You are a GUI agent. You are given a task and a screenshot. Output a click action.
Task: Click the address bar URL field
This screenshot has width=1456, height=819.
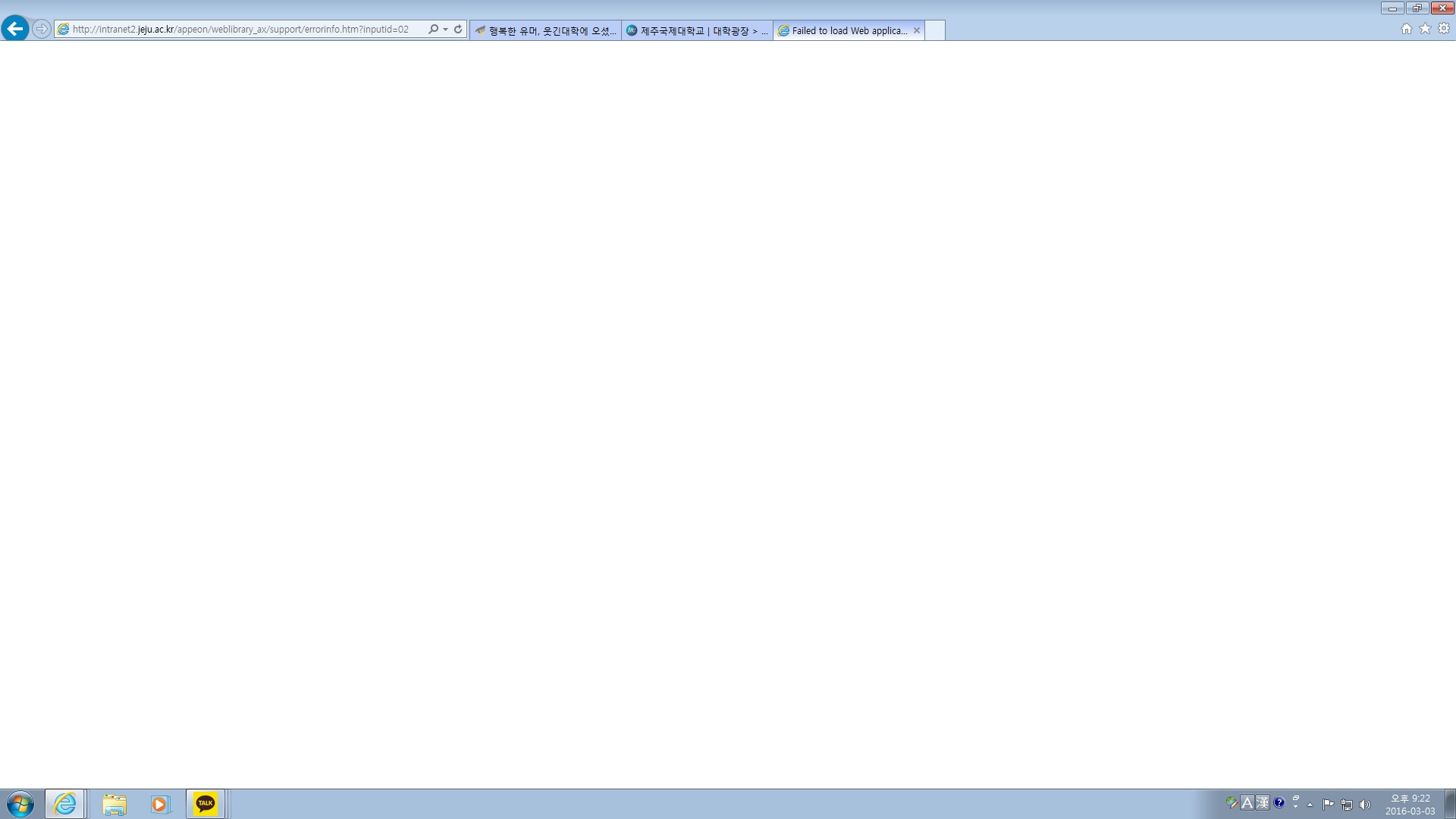tap(243, 29)
